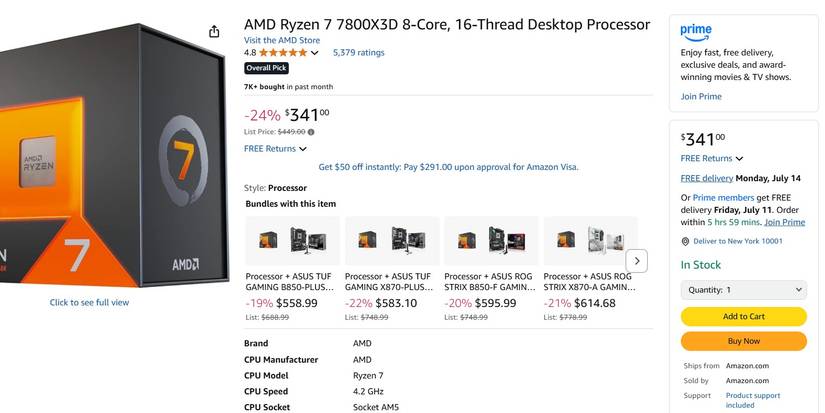Screen dimensions: 825x413
Task: Click the Prime logo in sidebar
Action: coord(696,31)
